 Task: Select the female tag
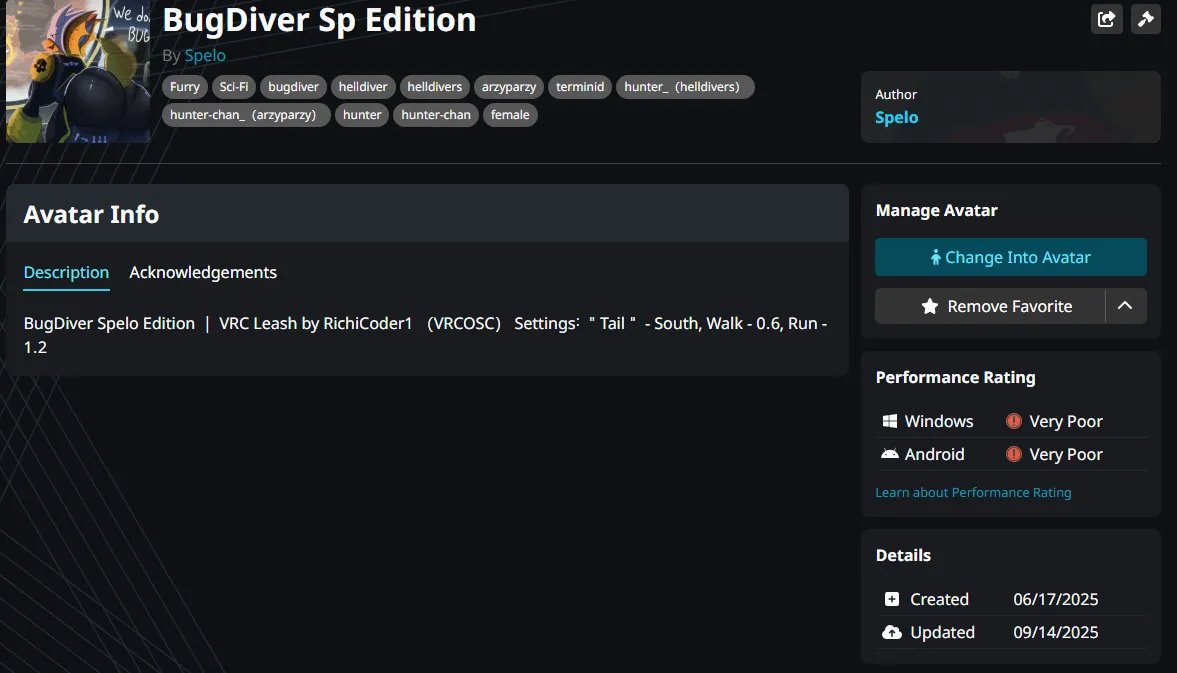510,115
